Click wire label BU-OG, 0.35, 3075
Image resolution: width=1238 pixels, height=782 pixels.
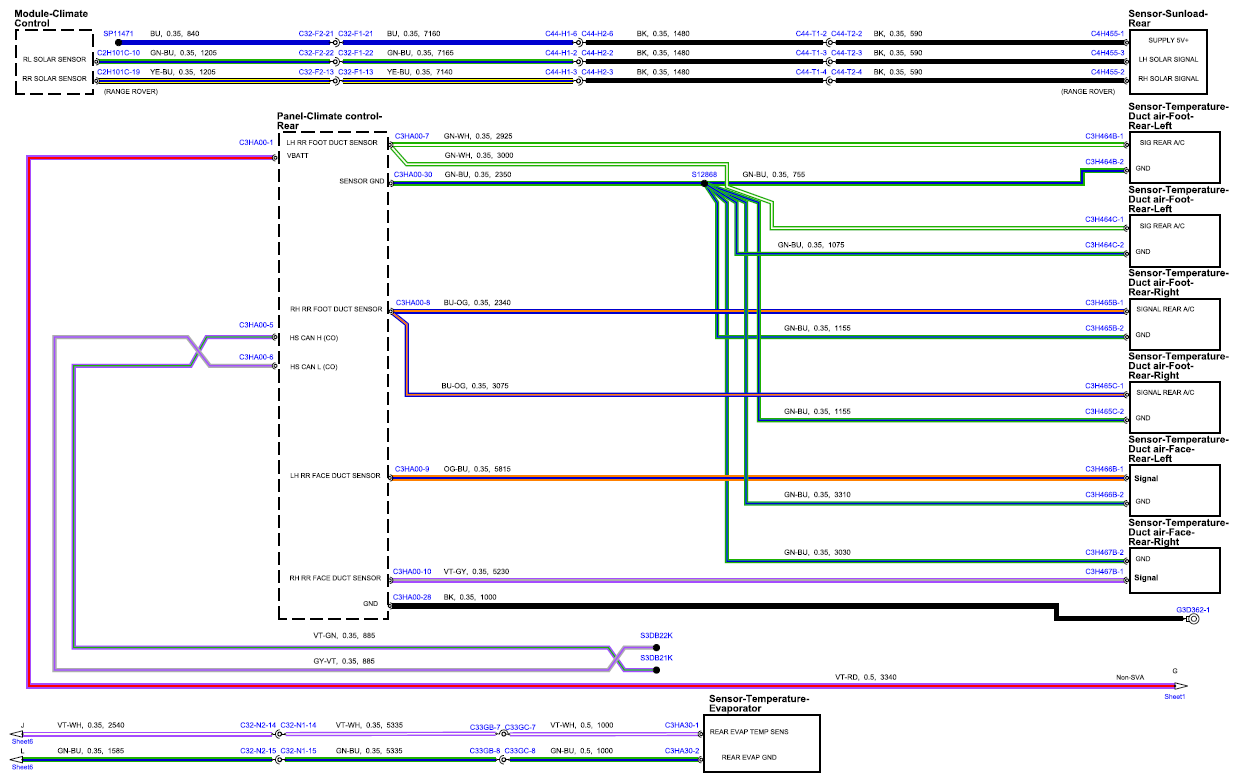(475, 385)
